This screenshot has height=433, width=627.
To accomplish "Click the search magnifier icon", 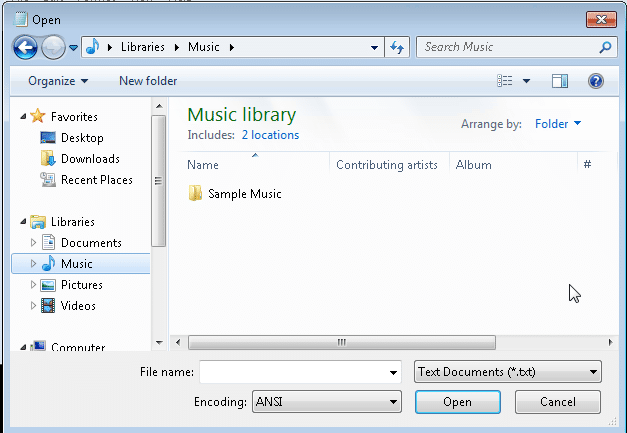I will coord(605,47).
